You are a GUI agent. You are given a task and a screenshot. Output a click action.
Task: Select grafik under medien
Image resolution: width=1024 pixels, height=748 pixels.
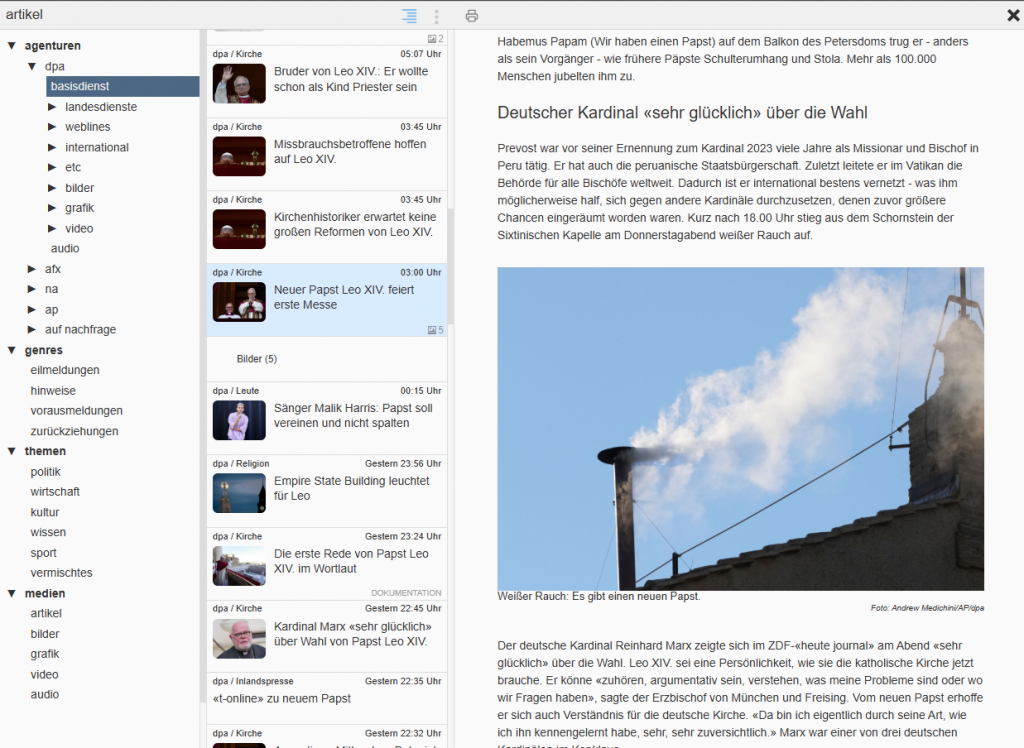point(44,653)
